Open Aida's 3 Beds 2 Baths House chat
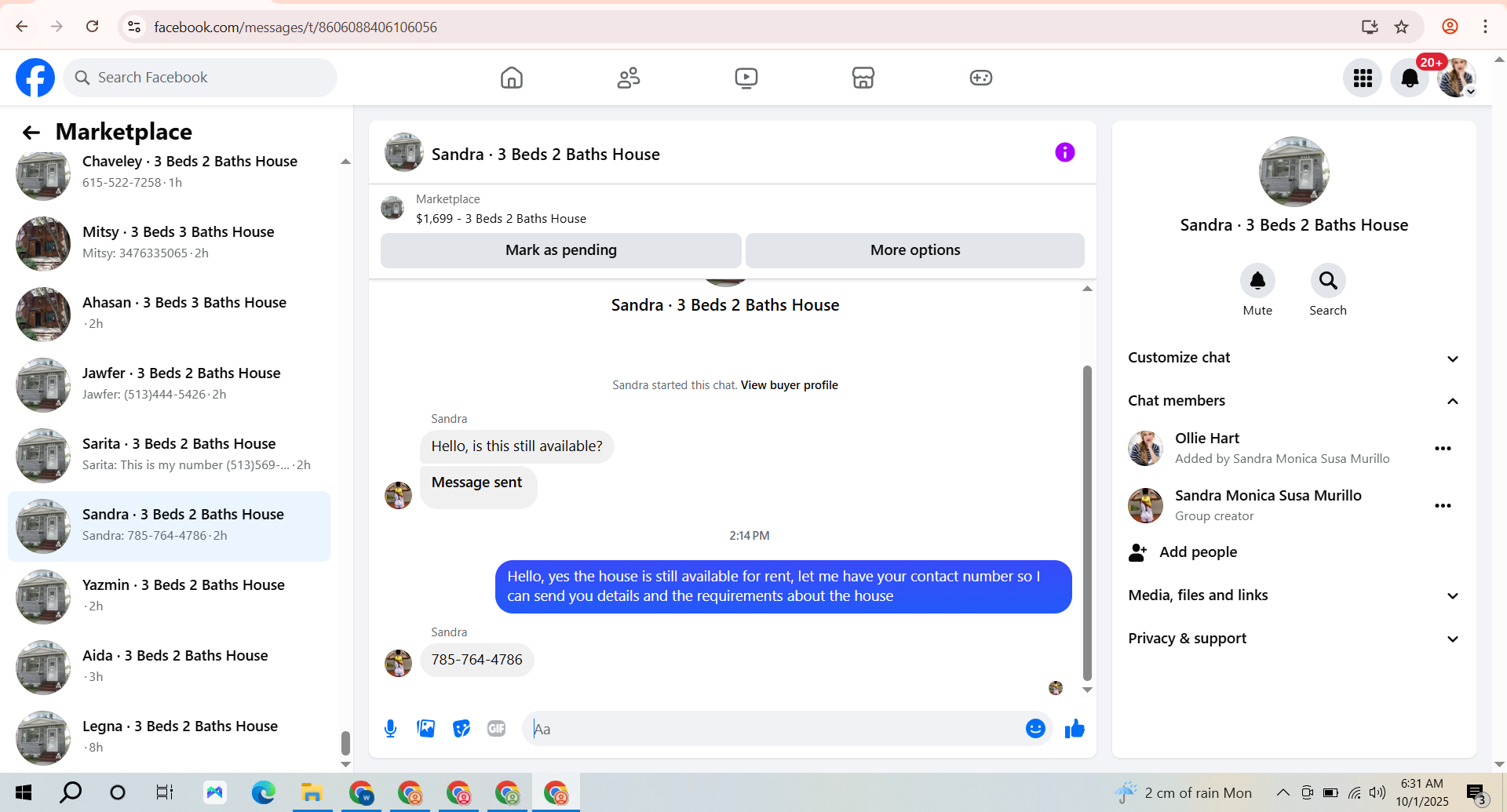The image size is (1507, 812). tap(169, 667)
